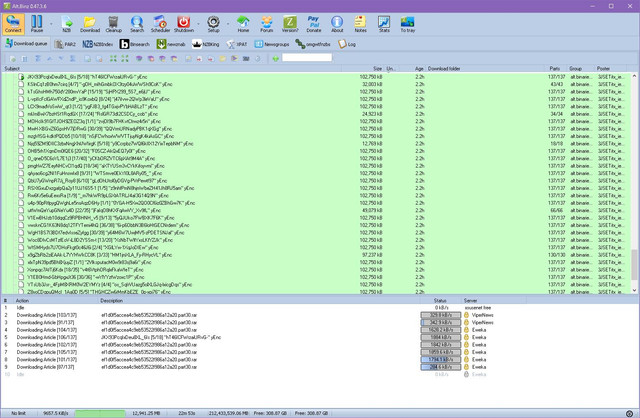
Task: Switch to the PAR2 tab
Action: (65, 44)
